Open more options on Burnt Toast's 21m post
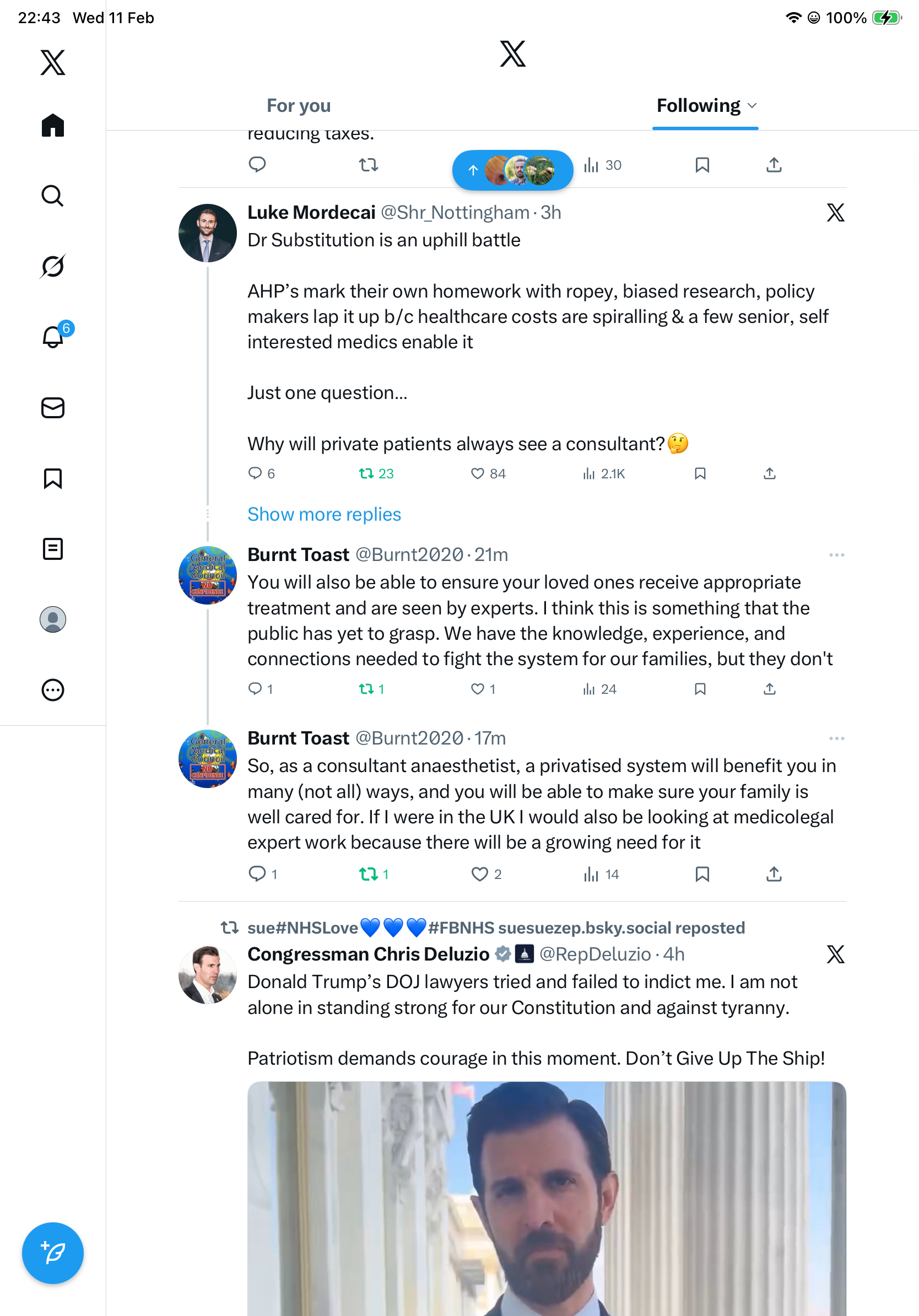 (836, 555)
